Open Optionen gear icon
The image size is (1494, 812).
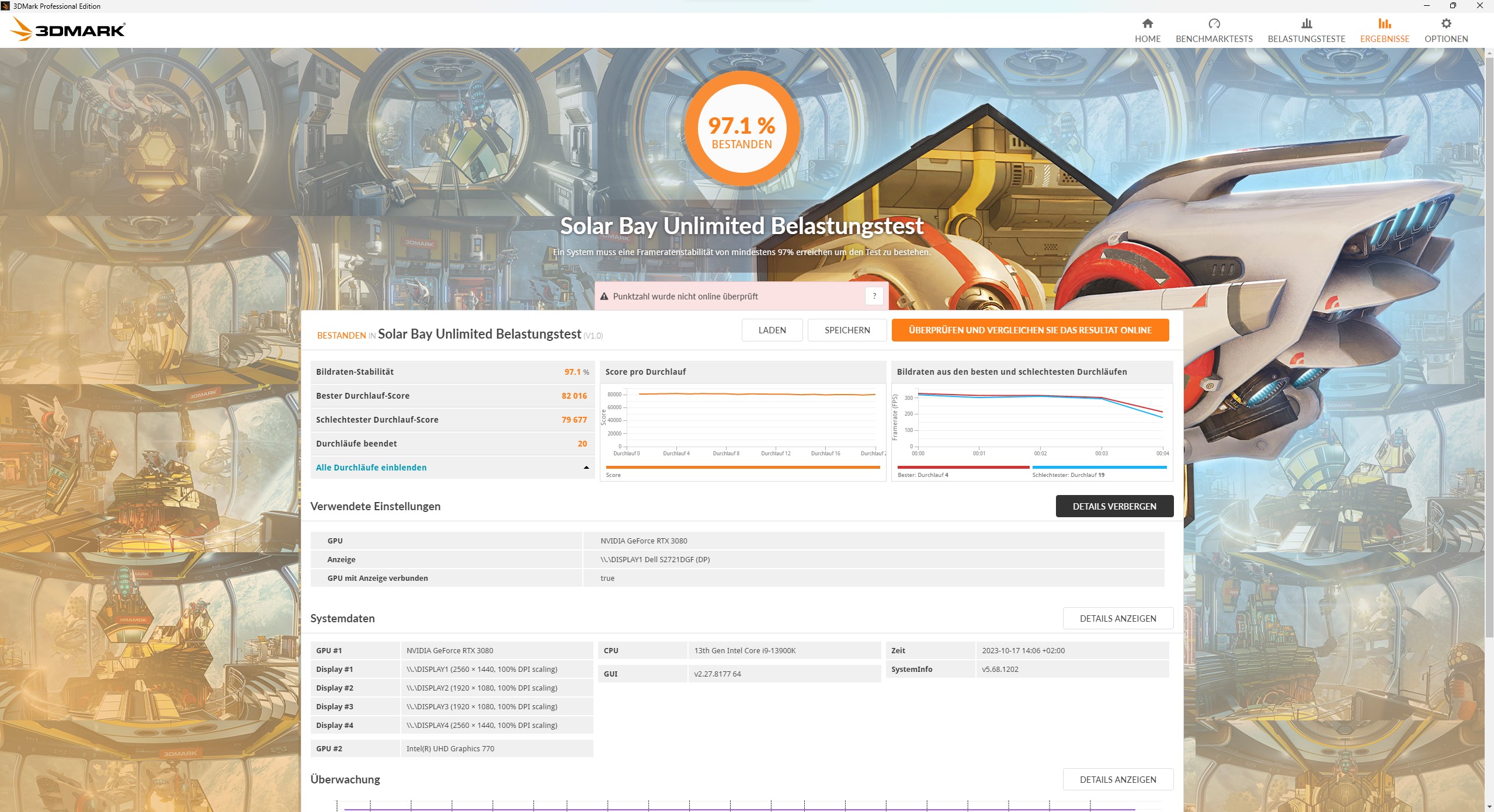point(1446,24)
